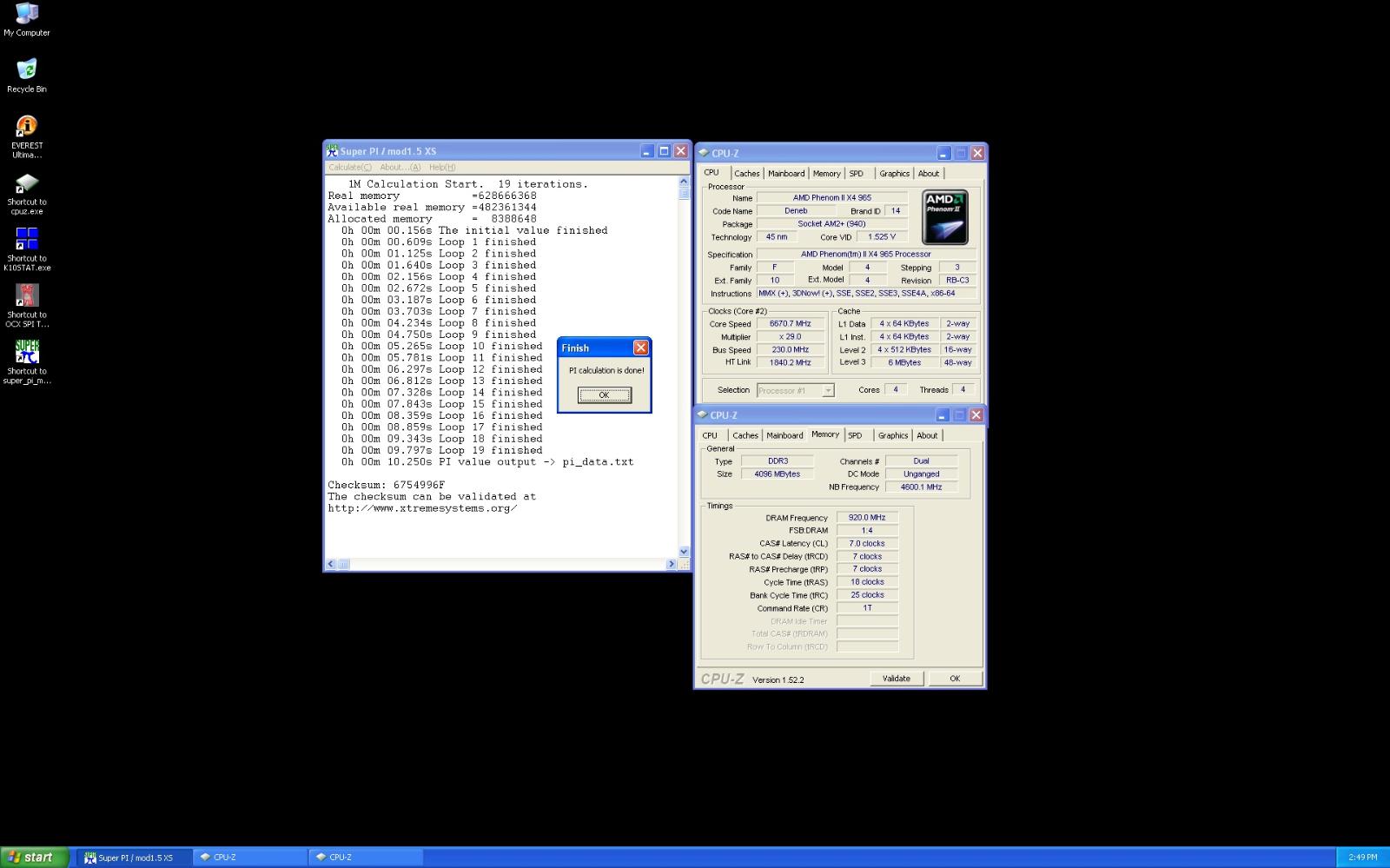1390x868 pixels.
Task: Switch to SPD tab in lower CPU-Z
Action: (x=856, y=435)
